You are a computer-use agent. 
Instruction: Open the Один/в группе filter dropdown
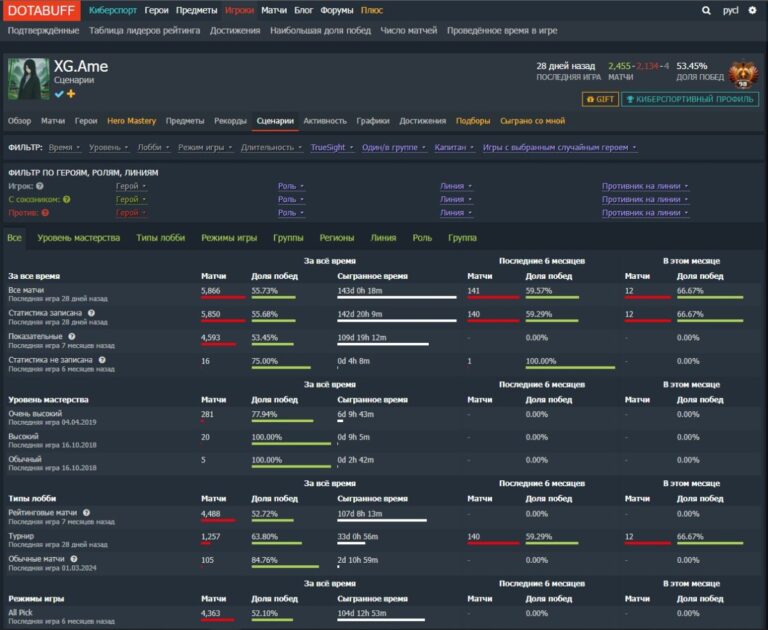click(394, 147)
